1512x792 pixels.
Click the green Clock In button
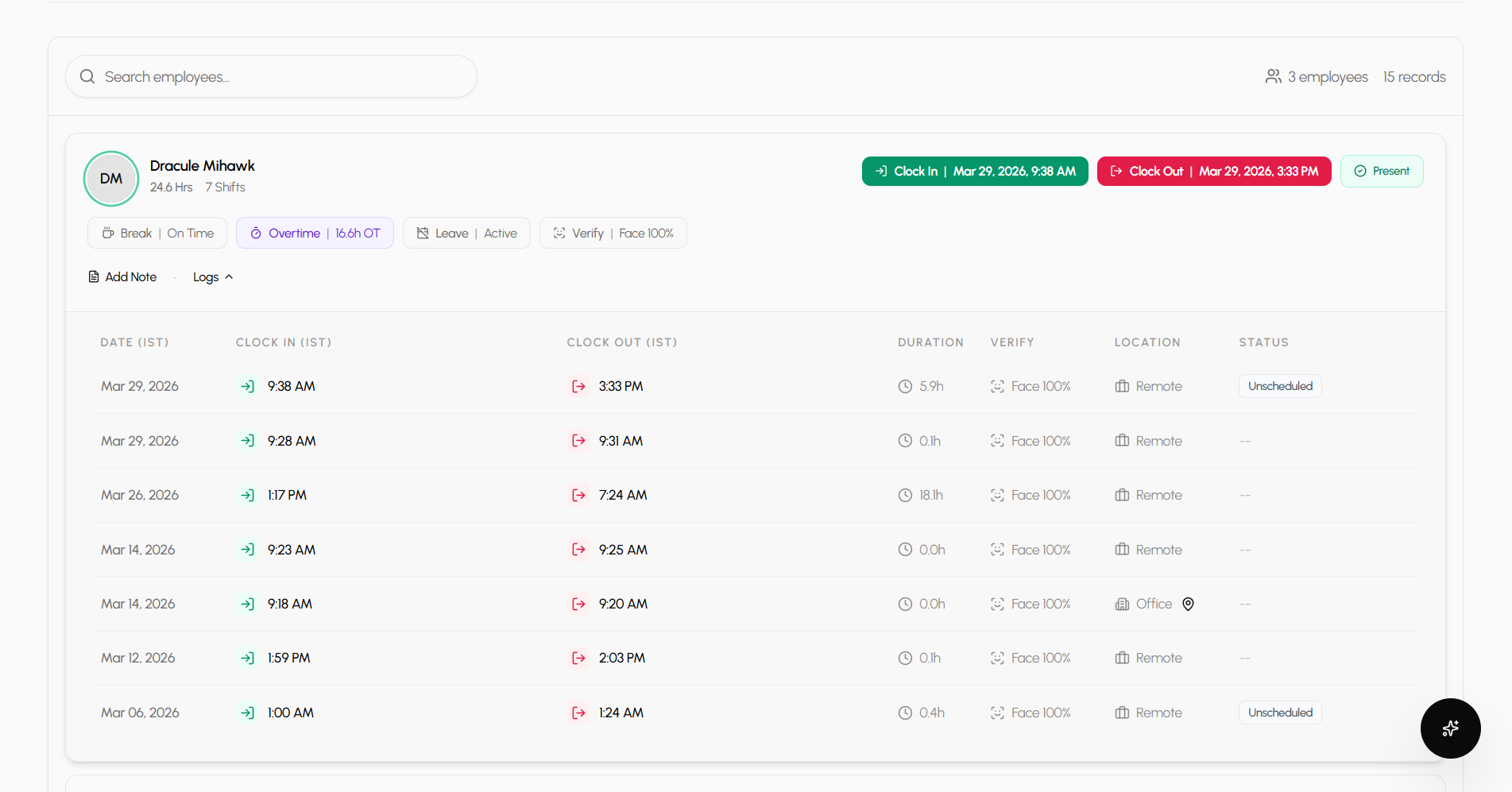pos(974,172)
